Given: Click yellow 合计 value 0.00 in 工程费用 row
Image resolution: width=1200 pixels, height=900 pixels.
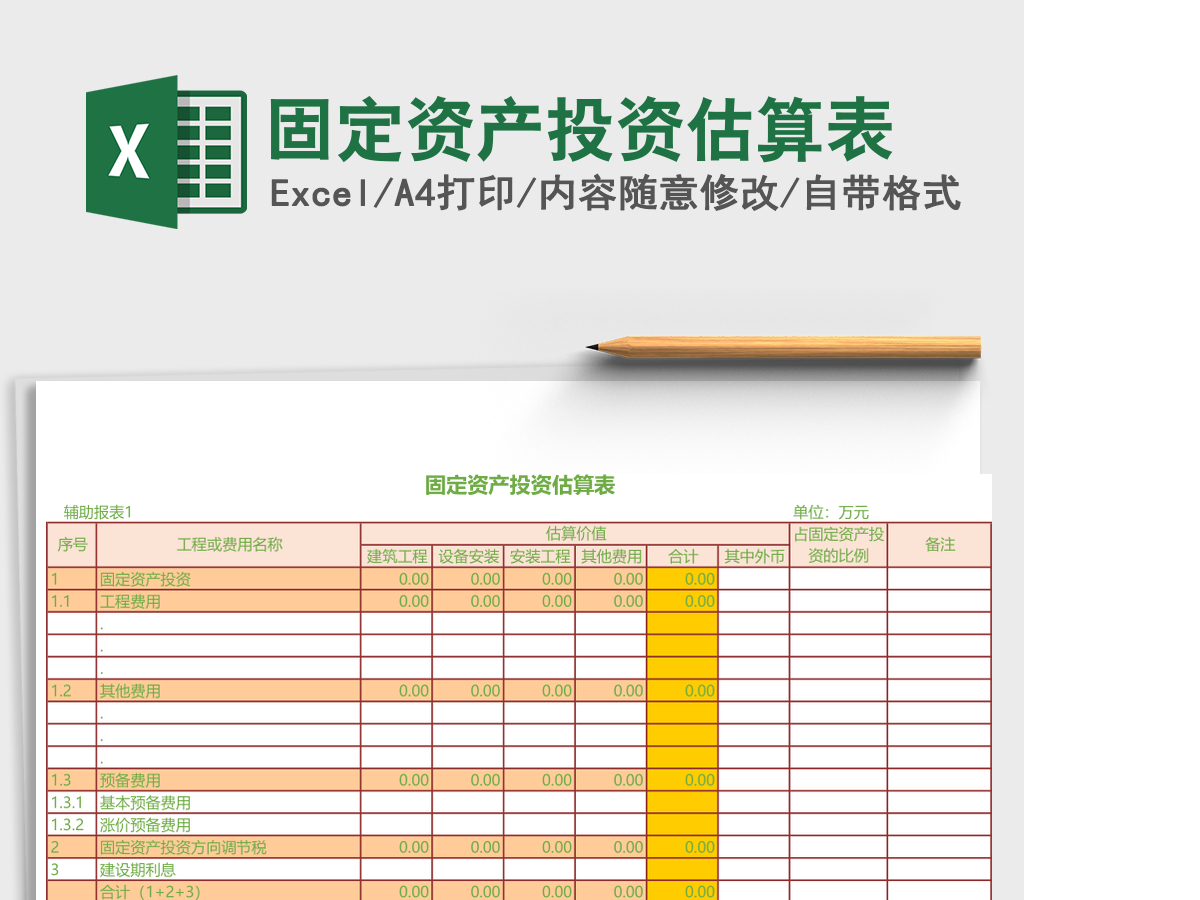Looking at the screenshot, I should 682,601.
